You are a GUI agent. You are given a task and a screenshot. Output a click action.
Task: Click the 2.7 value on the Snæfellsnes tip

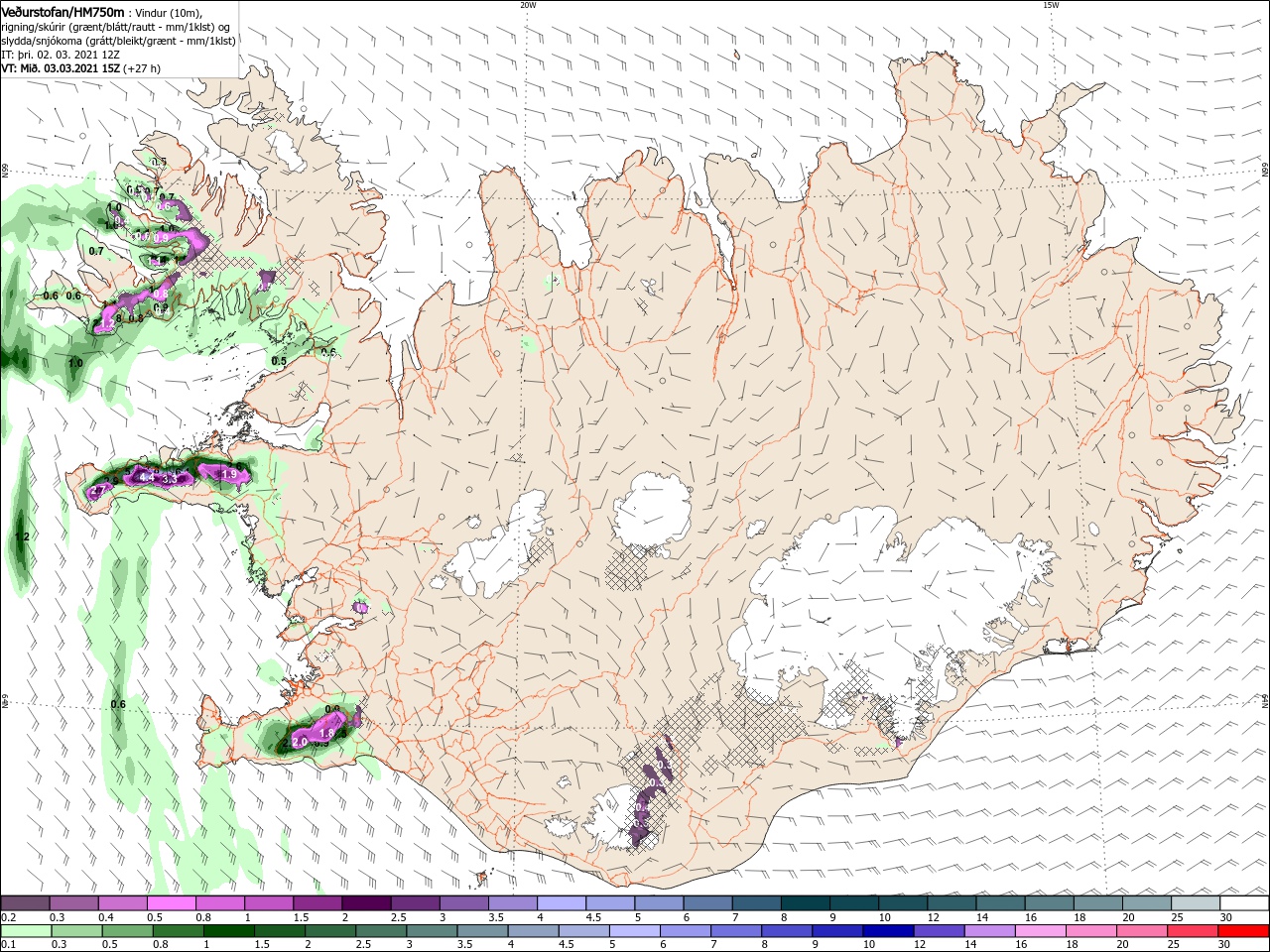pos(98,490)
